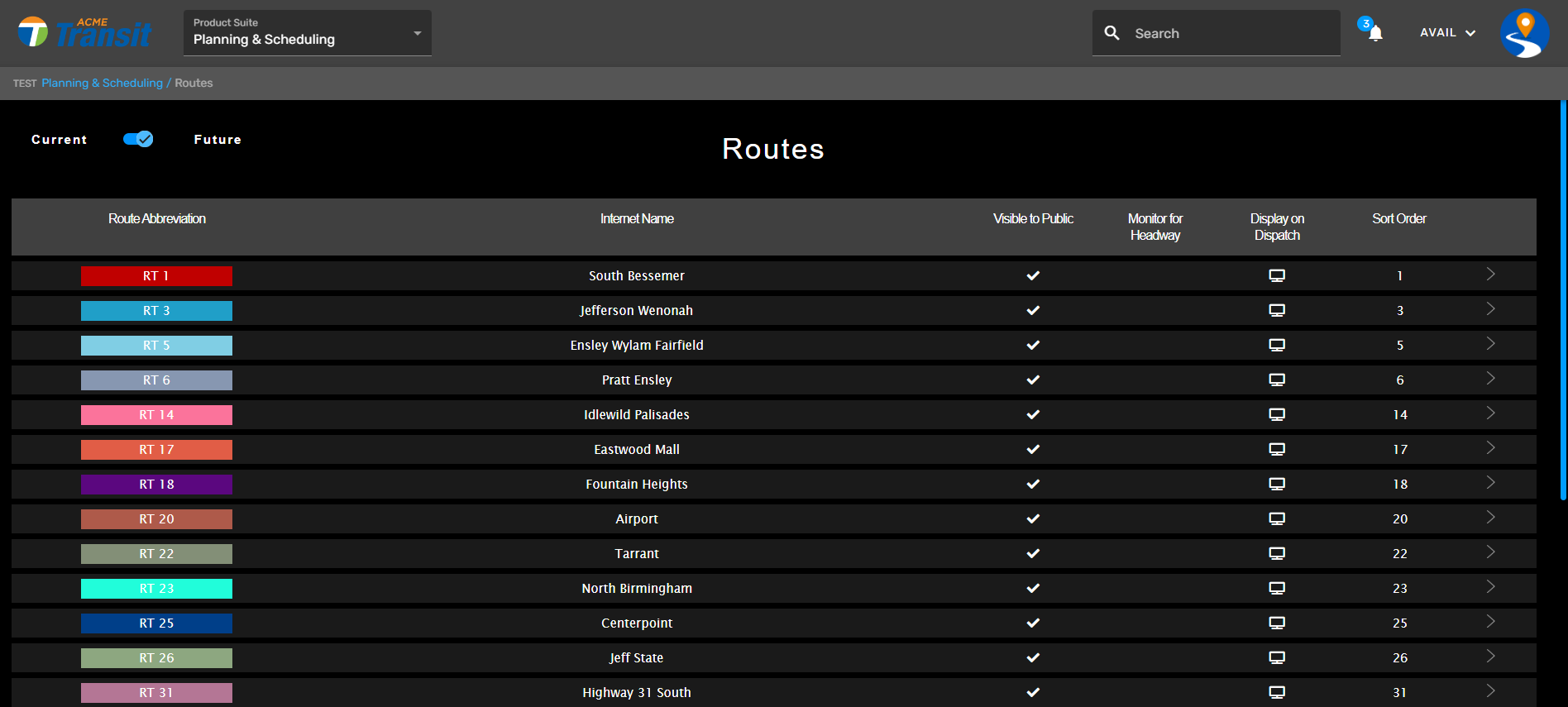Open the user profile avatar
This screenshot has width=1568, height=707.
pos(1524,34)
